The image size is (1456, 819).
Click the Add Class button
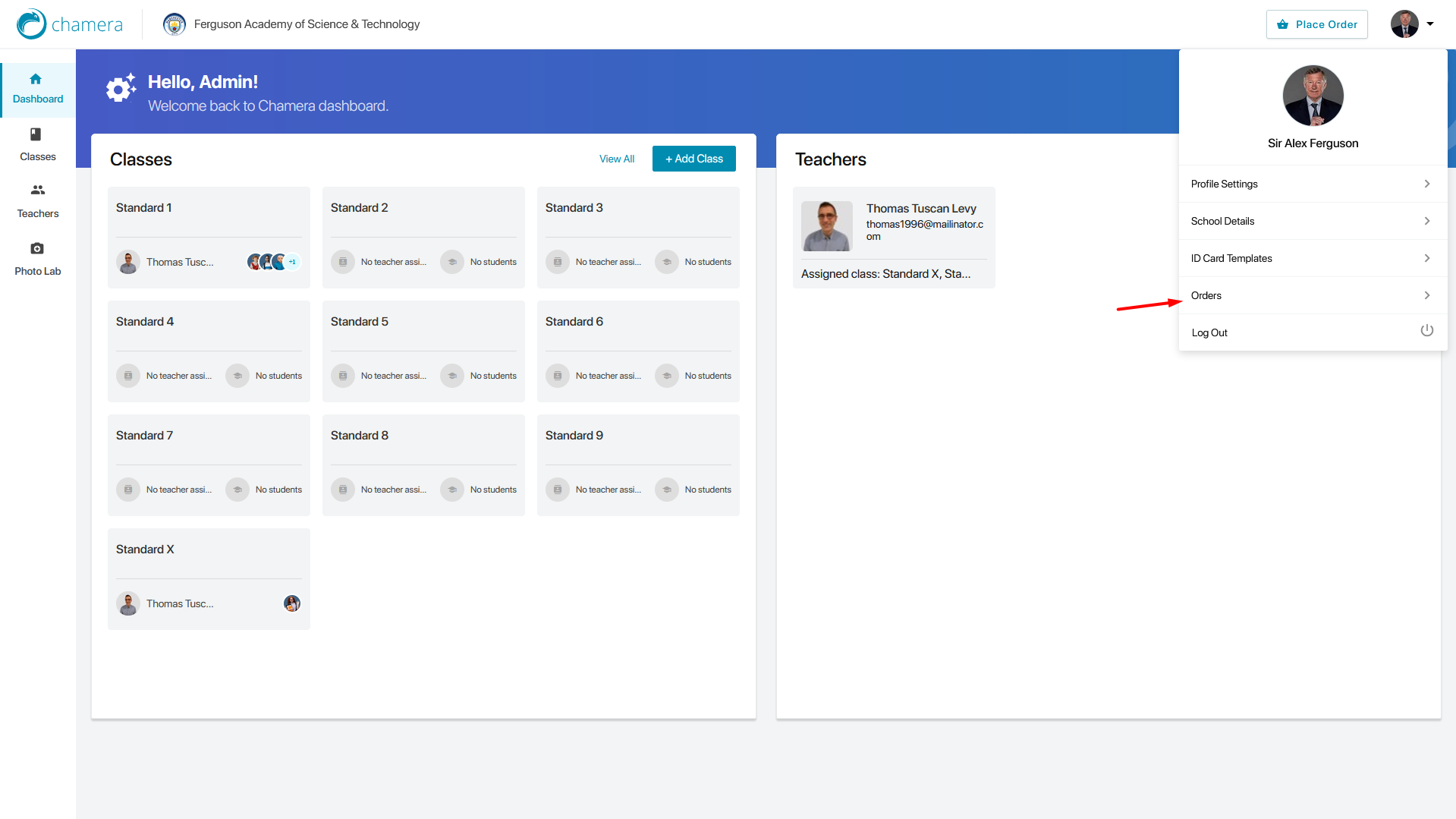[x=693, y=159]
